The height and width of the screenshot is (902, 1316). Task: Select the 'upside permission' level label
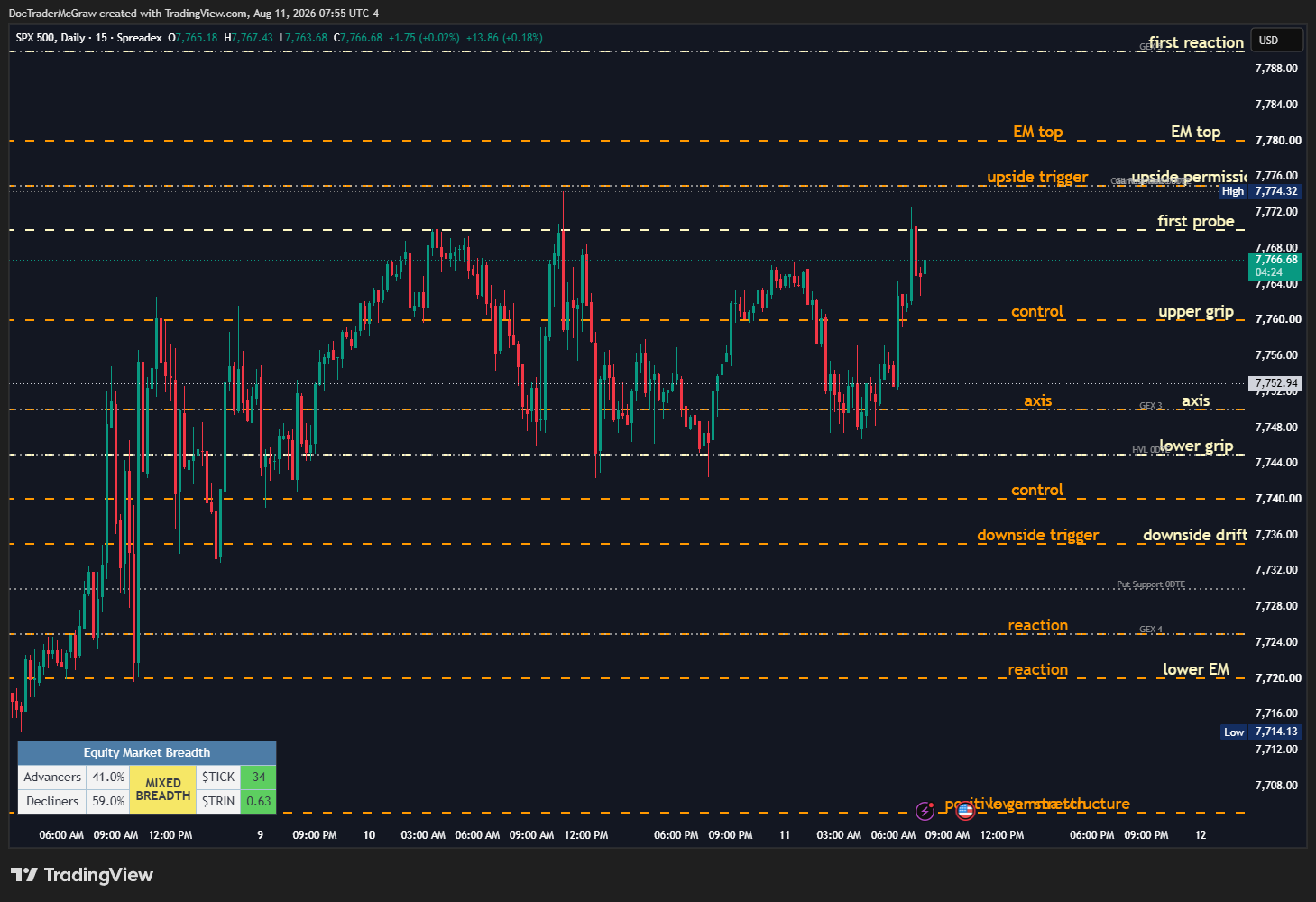pos(1189,177)
